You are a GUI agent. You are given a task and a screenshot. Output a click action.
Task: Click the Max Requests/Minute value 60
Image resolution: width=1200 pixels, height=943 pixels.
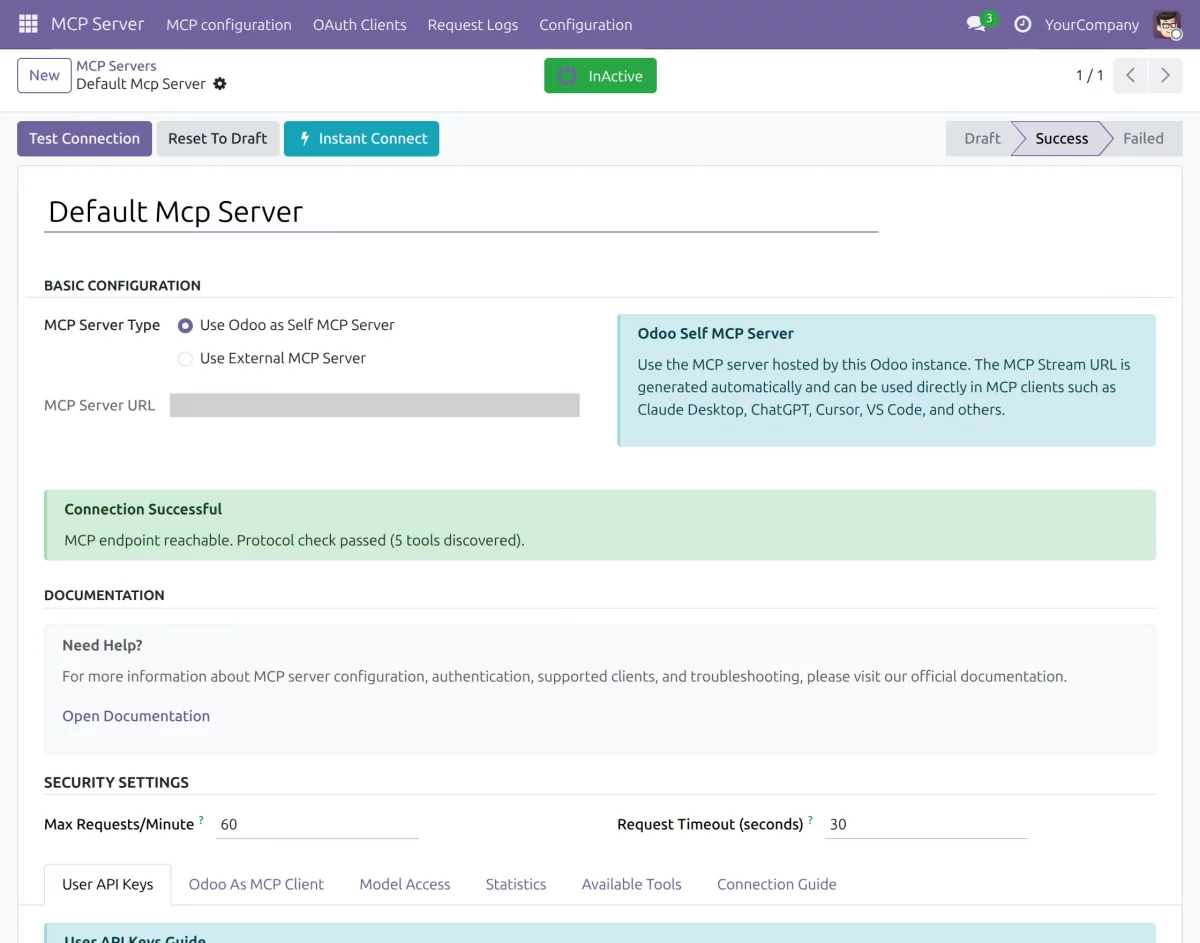pyautogui.click(x=318, y=825)
